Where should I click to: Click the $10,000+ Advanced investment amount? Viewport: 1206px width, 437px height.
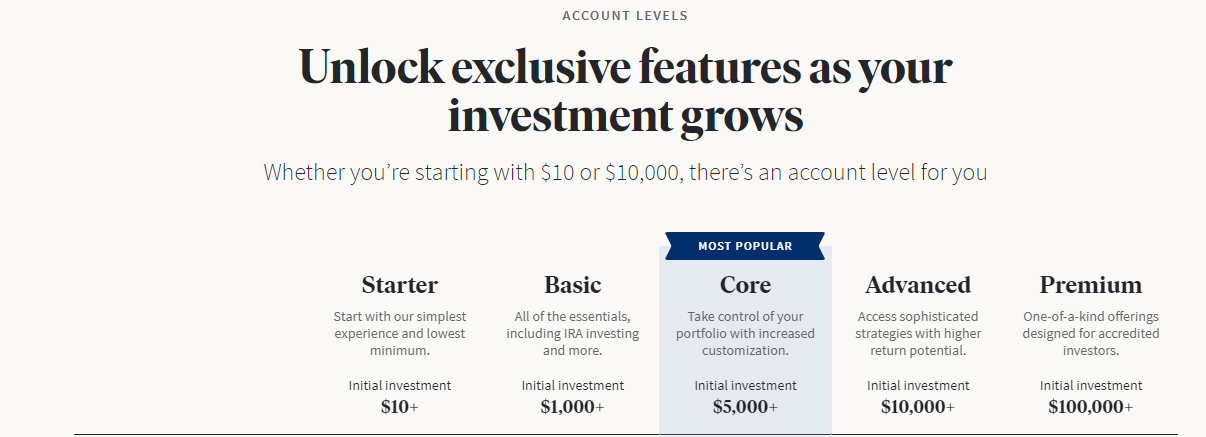point(918,407)
